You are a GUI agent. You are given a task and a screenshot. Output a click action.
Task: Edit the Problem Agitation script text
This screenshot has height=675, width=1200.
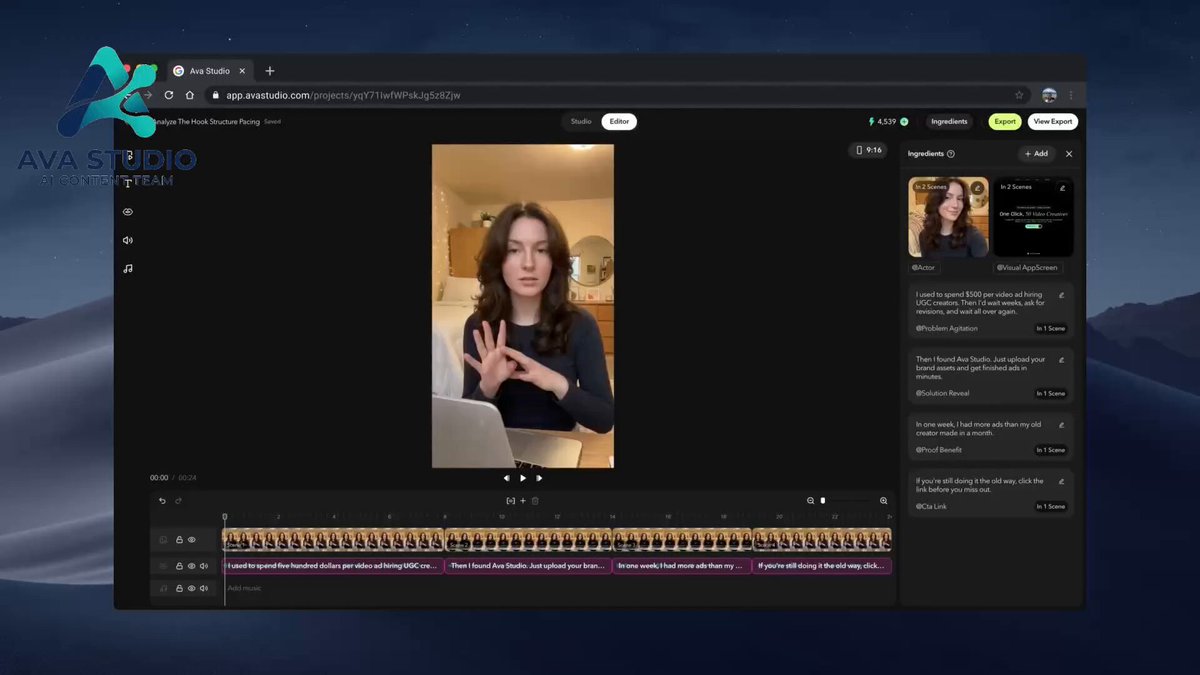(x=1062, y=295)
